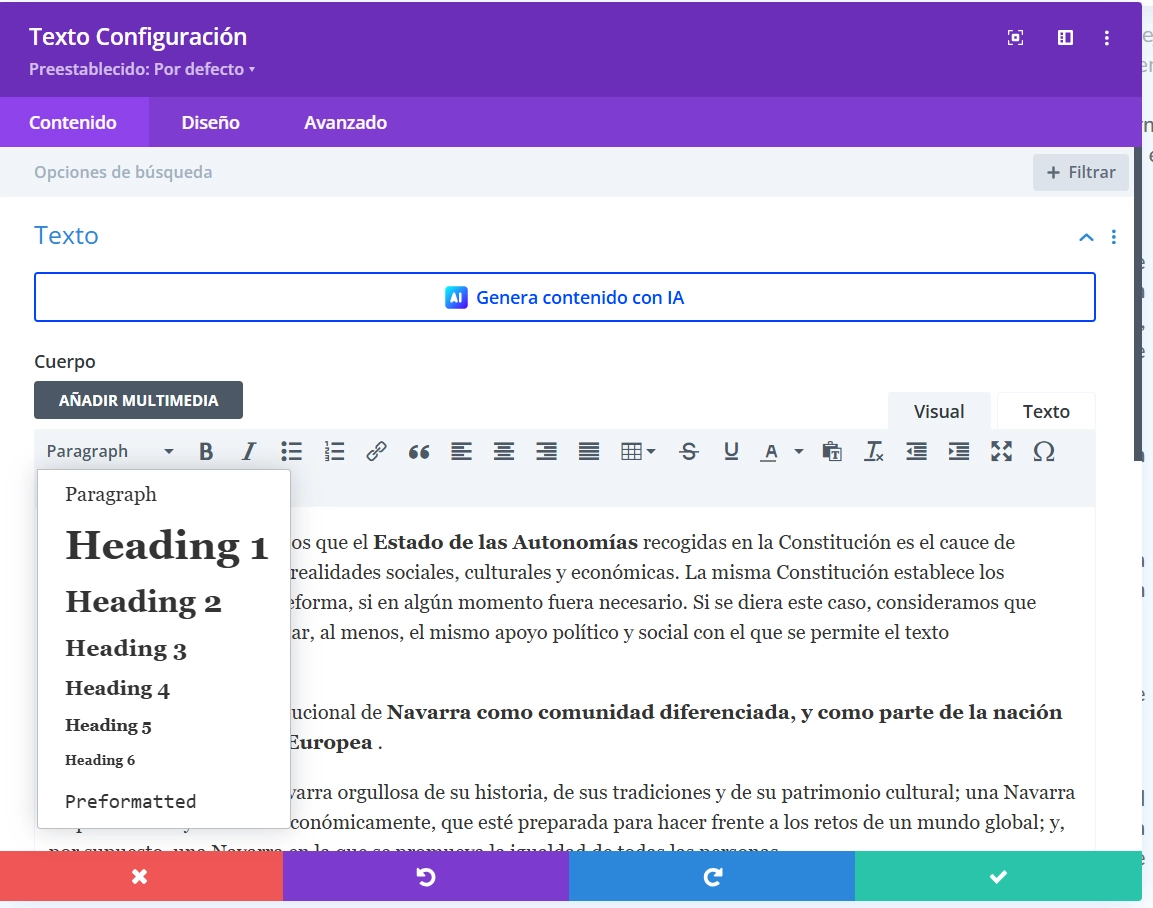Click Genera contenido con IA button
Viewport: 1153px width, 908px height.
pyautogui.click(x=565, y=297)
